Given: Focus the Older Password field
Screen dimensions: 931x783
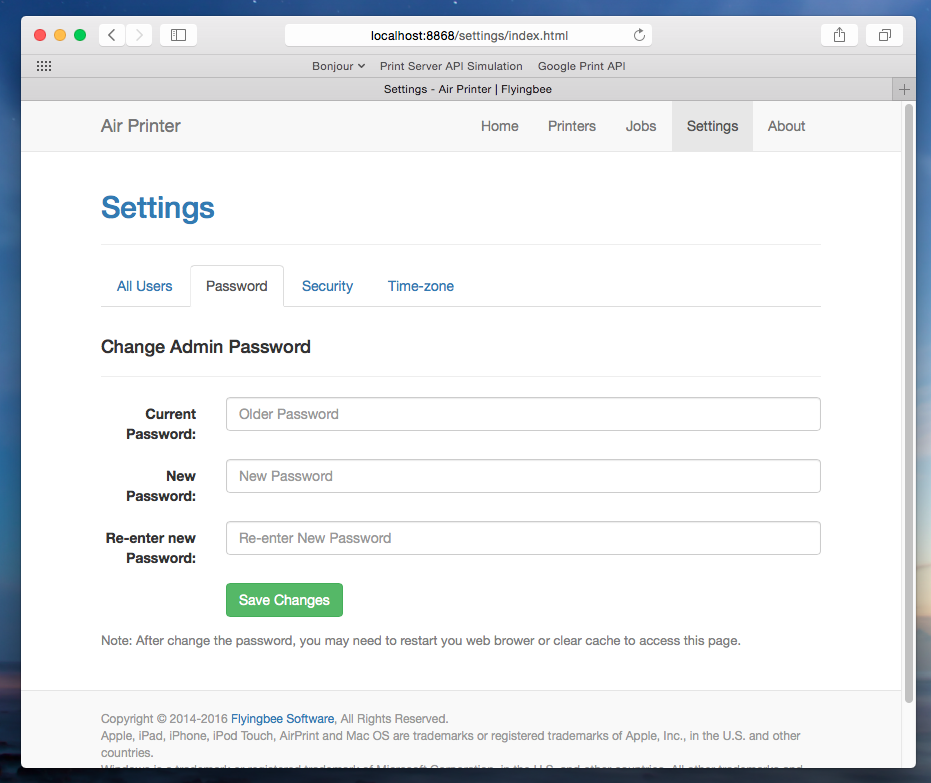Looking at the screenshot, I should tap(523, 414).
